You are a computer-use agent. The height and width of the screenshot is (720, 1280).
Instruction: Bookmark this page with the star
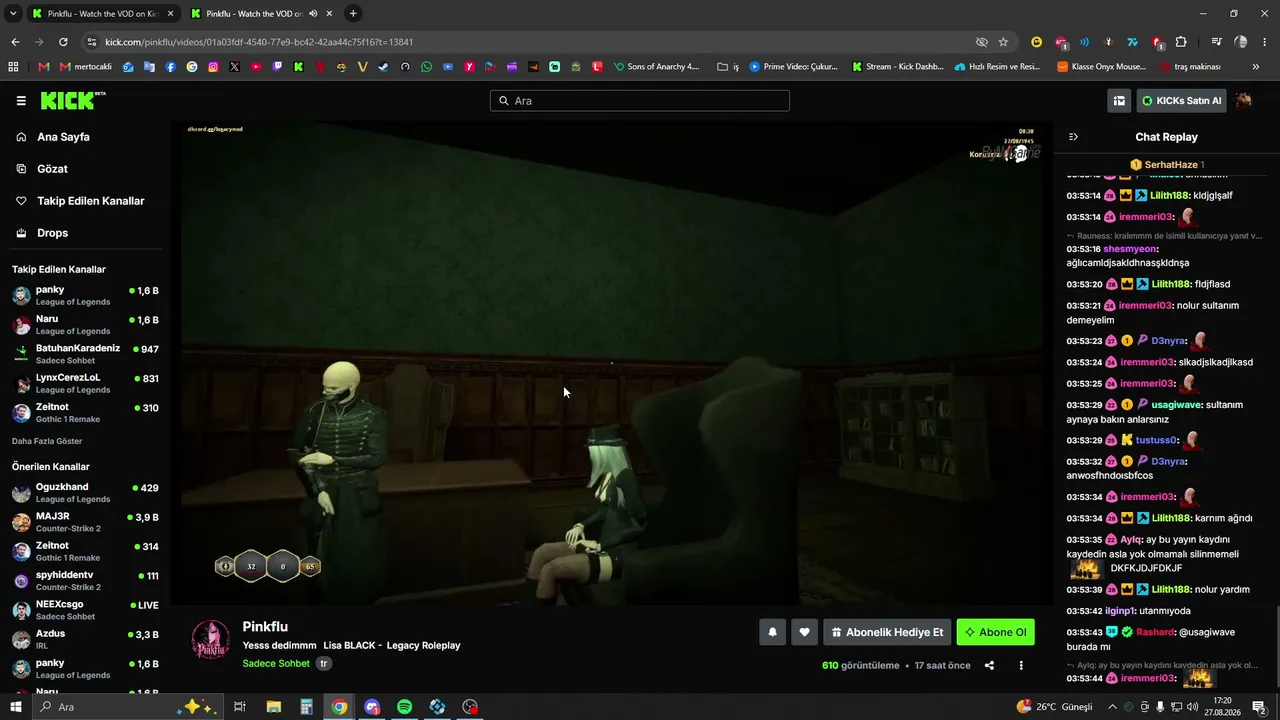[x=1003, y=42]
